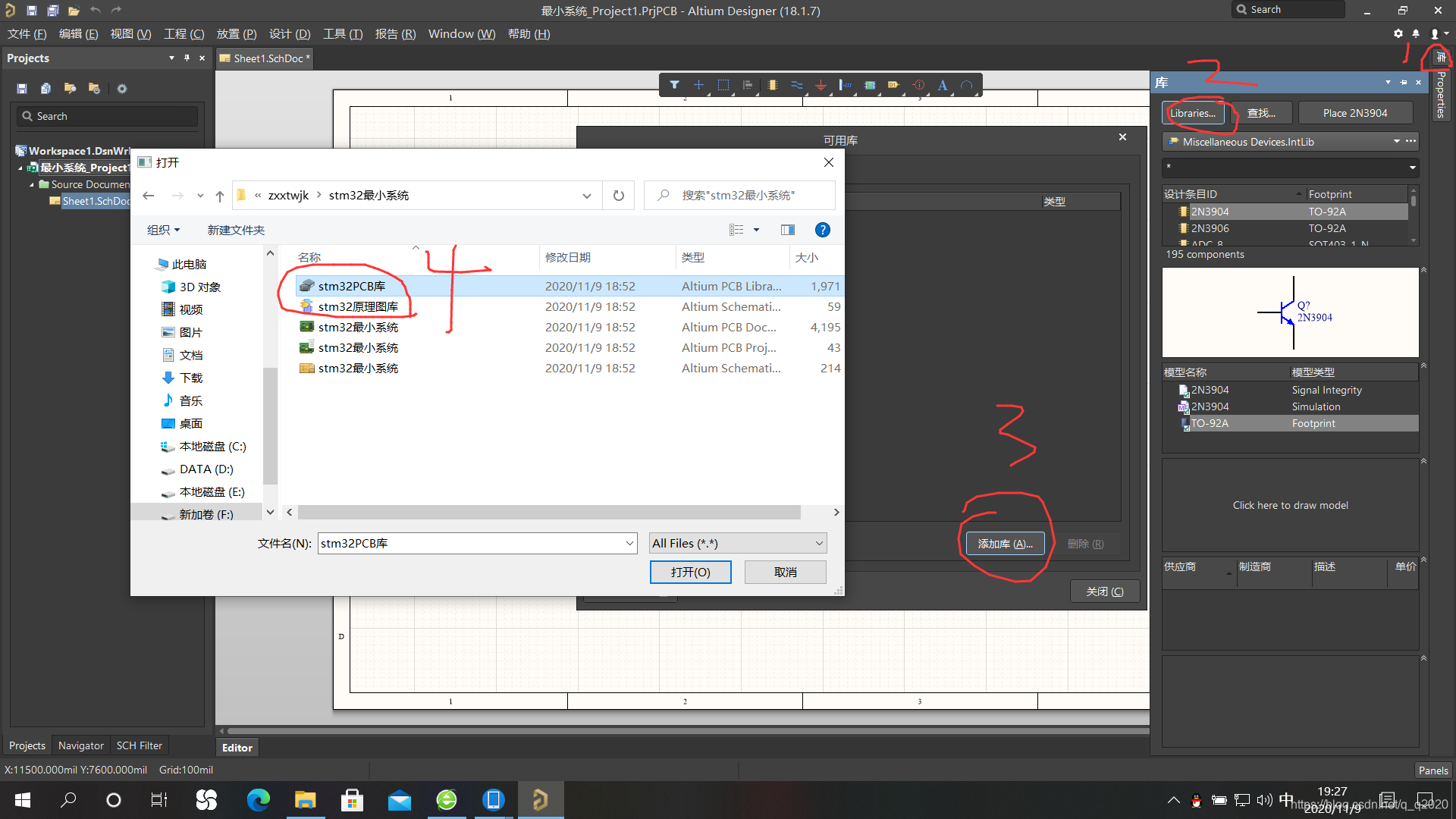This screenshot has height=819, width=1456.
Task: Open the view mode dropdown arrow
Action: click(756, 230)
